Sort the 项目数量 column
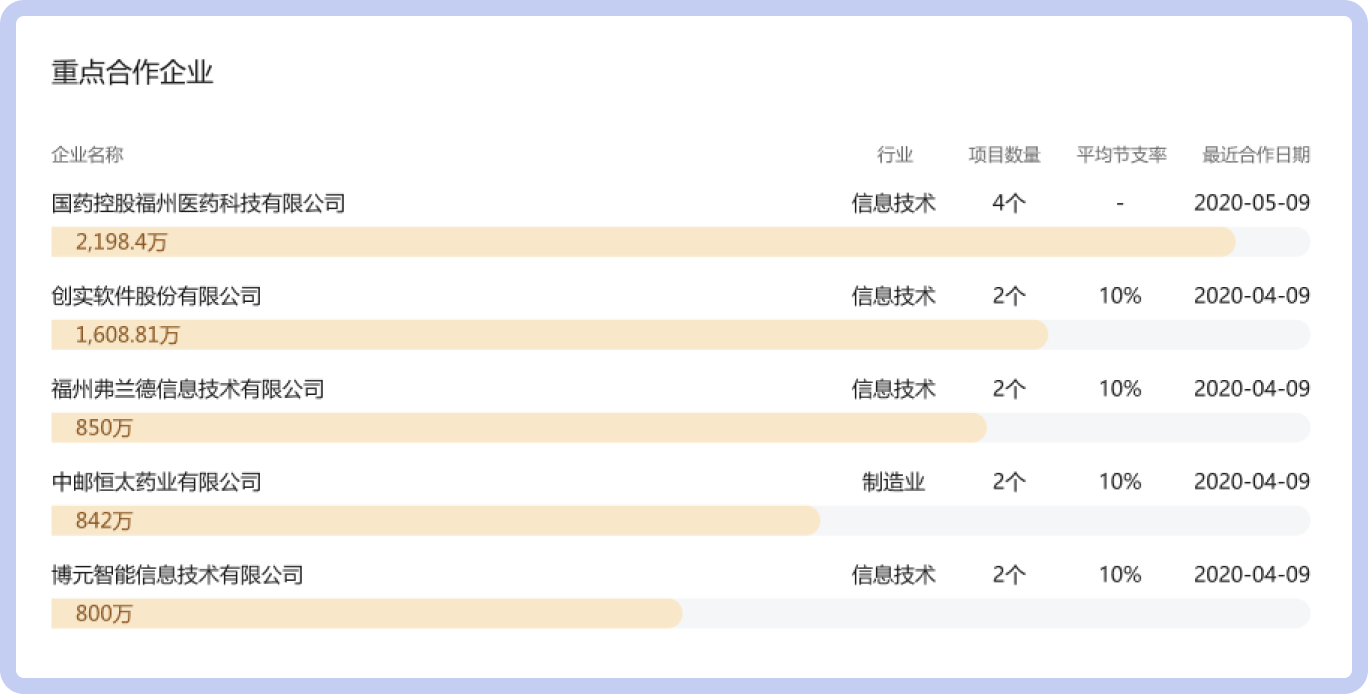Screen dimensions: 1368x694 1007,155
